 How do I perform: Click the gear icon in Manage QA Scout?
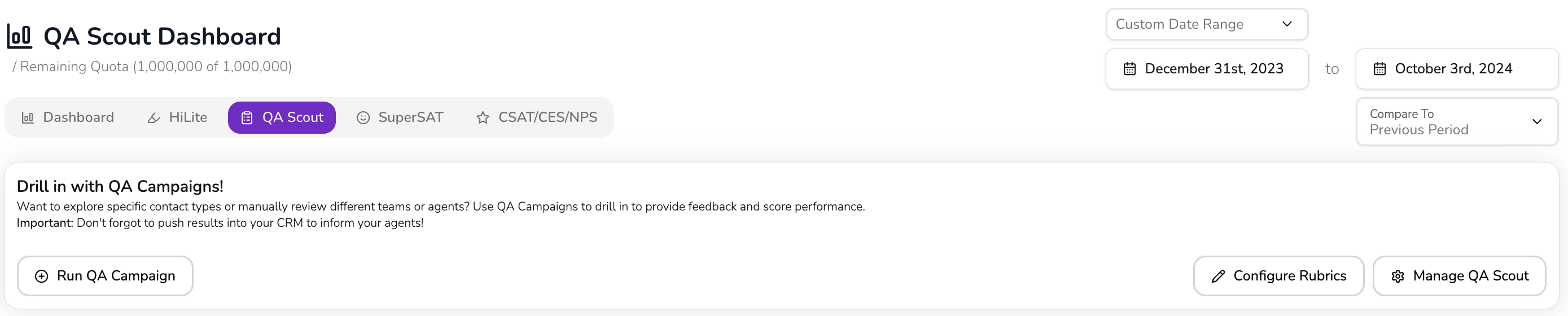click(1398, 276)
